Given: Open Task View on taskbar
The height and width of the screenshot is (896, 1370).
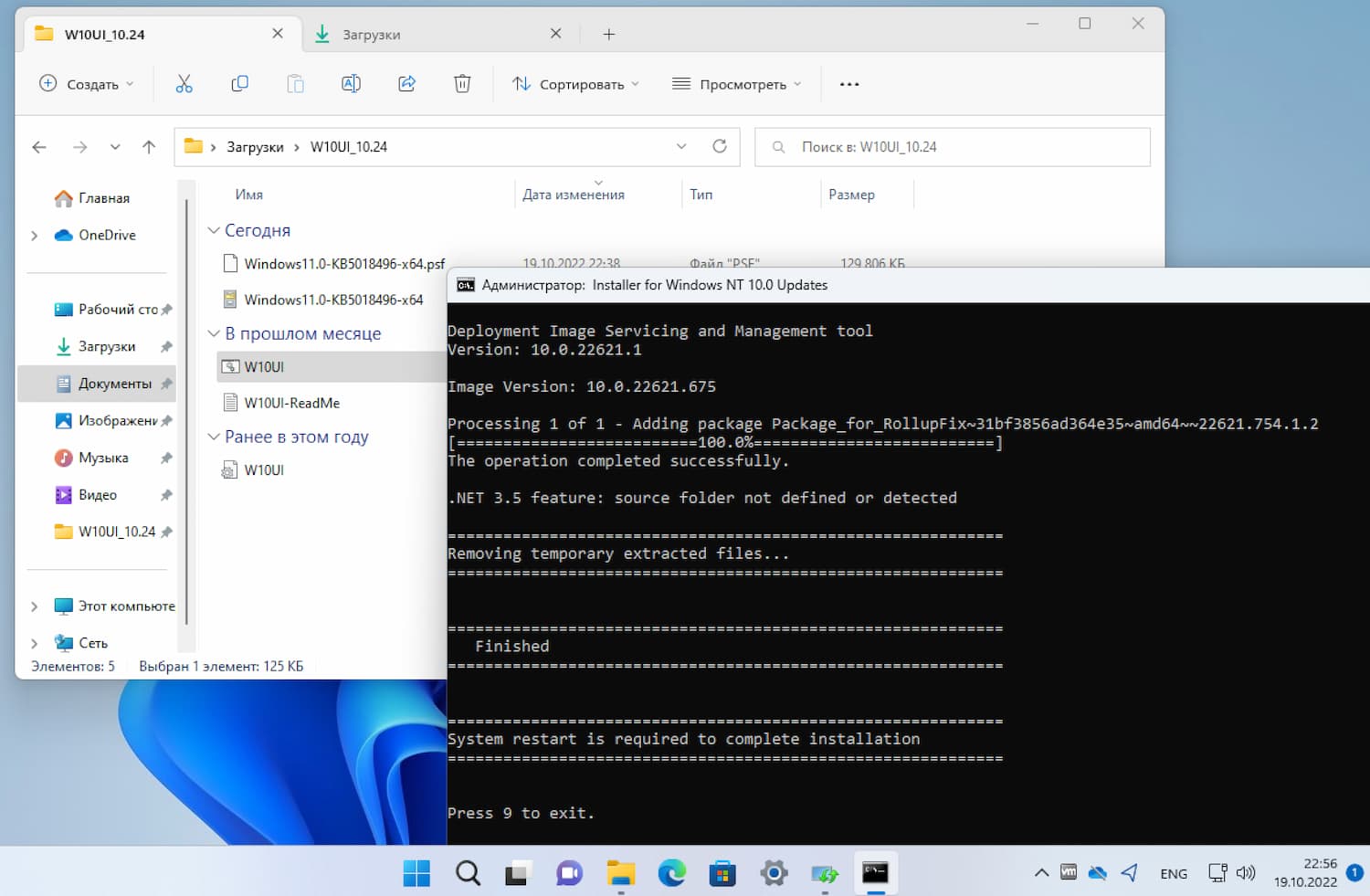Looking at the screenshot, I should tap(518, 873).
